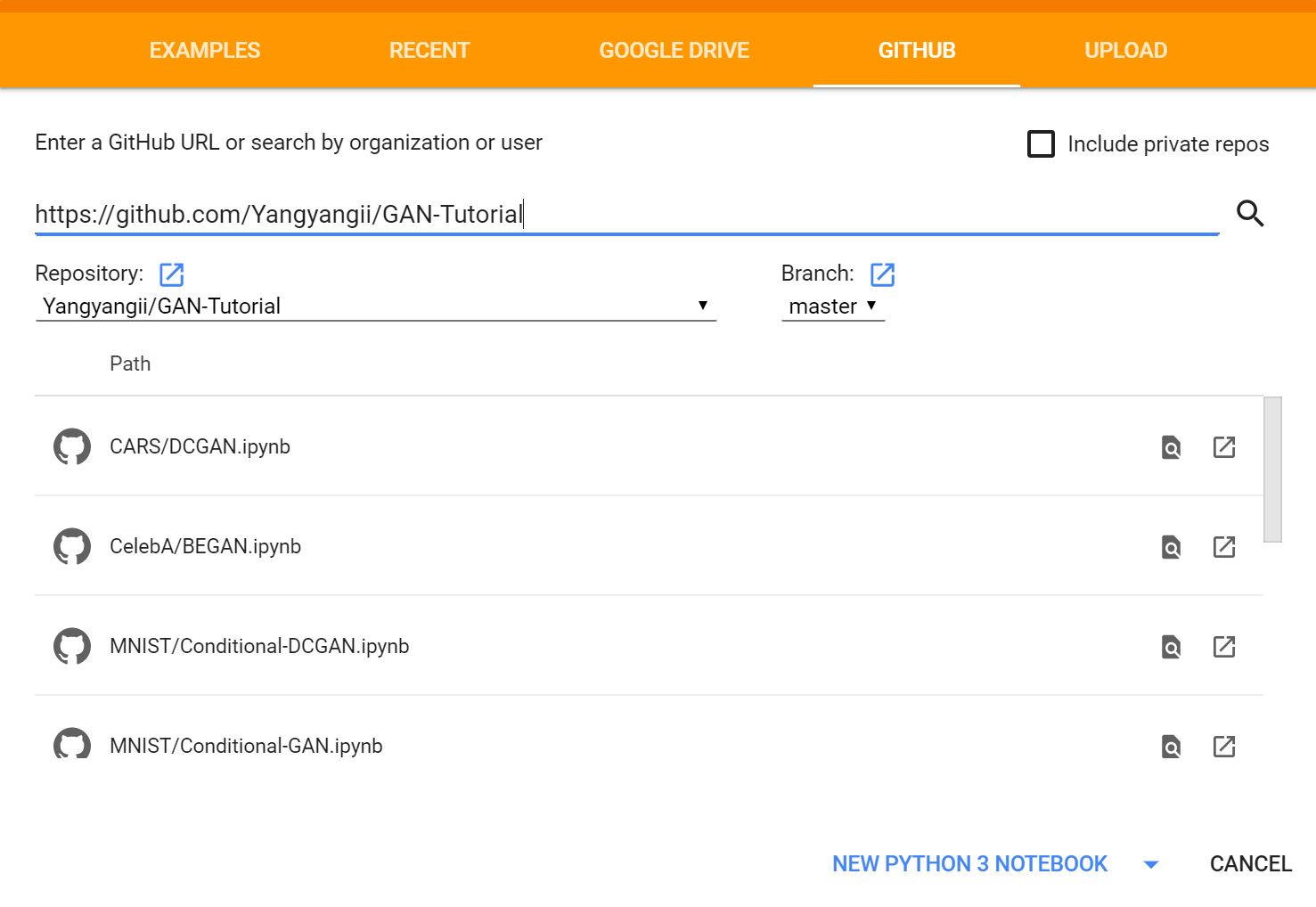Open branch on GitHub icon
The height and width of the screenshot is (907, 1316).
tap(882, 274)
